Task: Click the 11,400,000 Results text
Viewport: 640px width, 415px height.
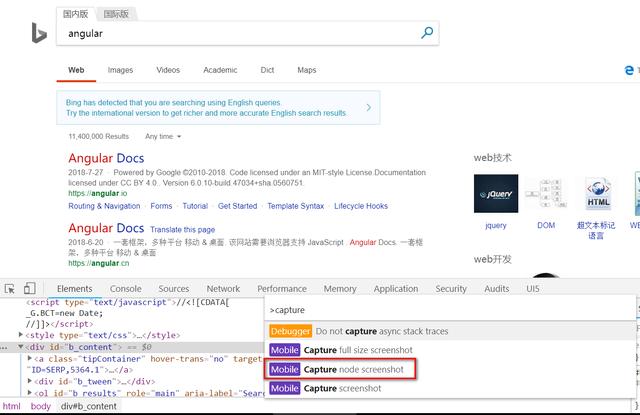Action: 99,136
